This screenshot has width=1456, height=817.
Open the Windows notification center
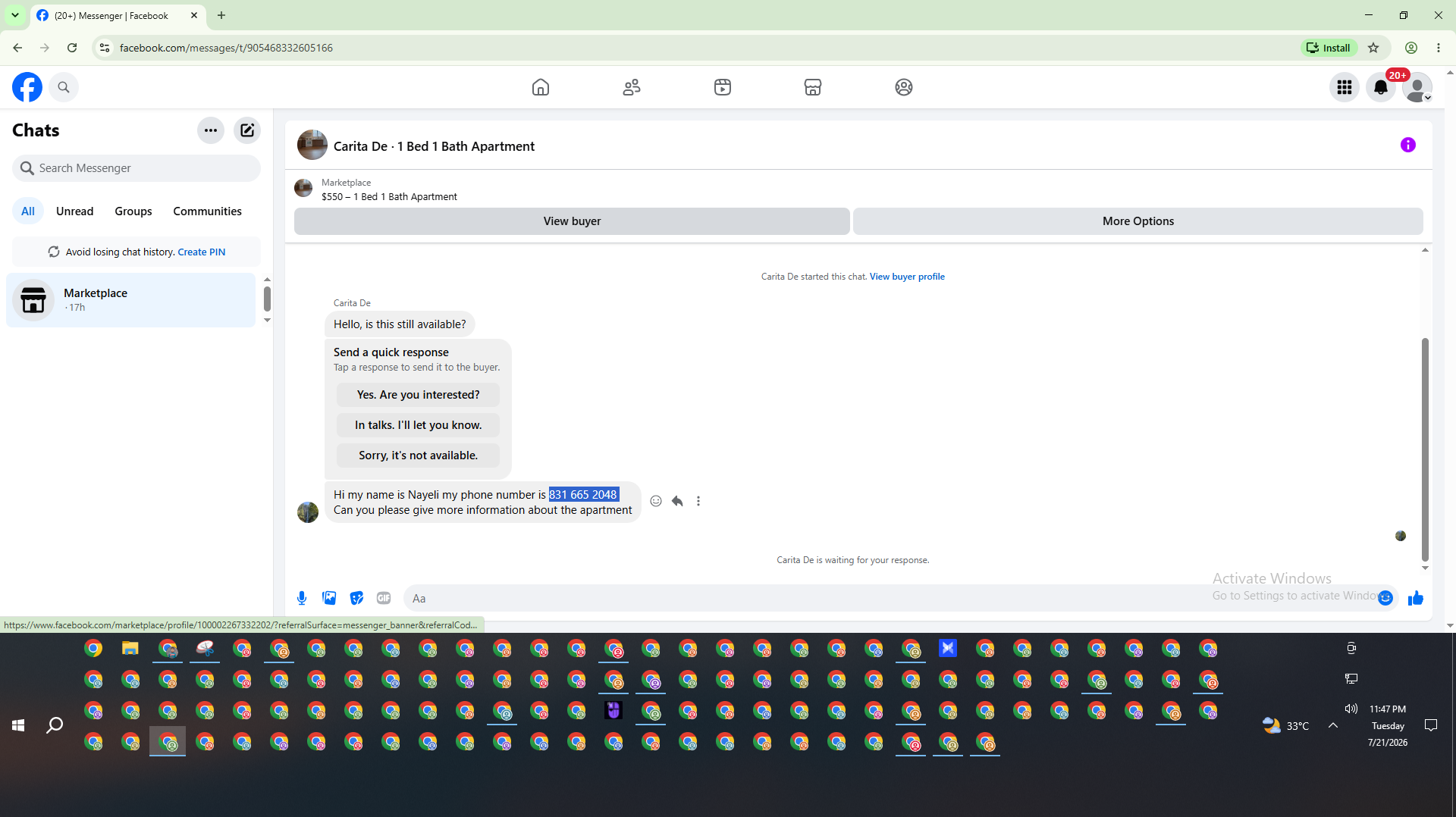(x=1431, y=725)
